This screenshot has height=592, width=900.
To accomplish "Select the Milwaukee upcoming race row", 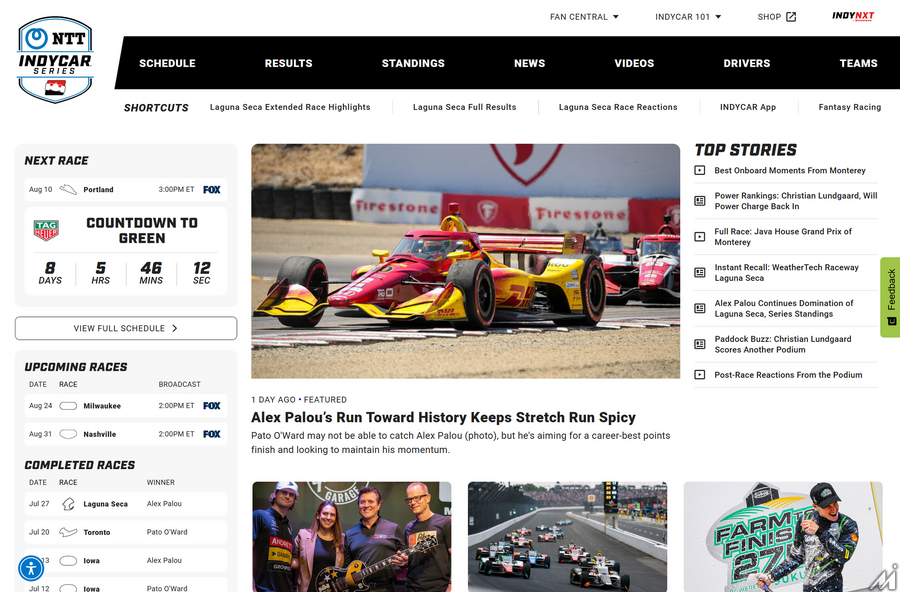I will click(126, 406).
